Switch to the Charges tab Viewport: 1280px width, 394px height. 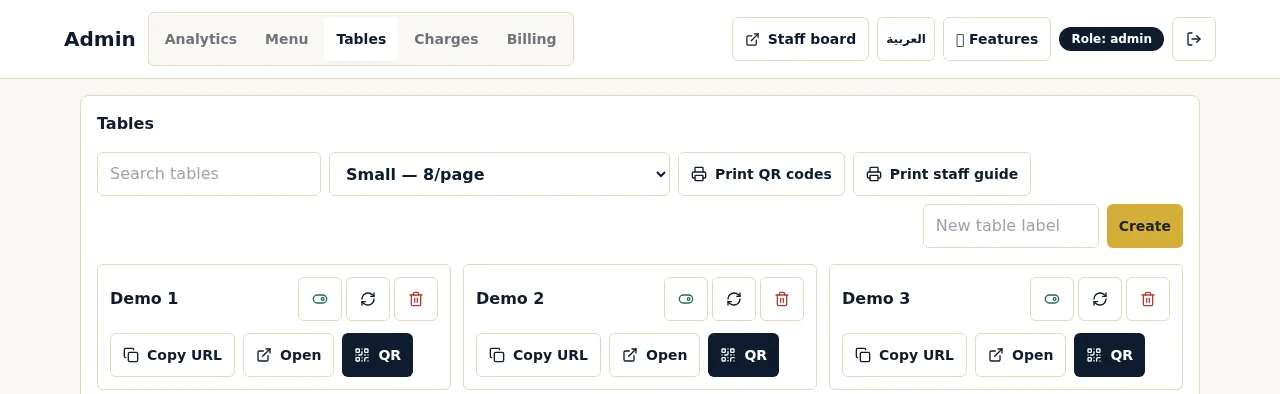click(446, 39)
